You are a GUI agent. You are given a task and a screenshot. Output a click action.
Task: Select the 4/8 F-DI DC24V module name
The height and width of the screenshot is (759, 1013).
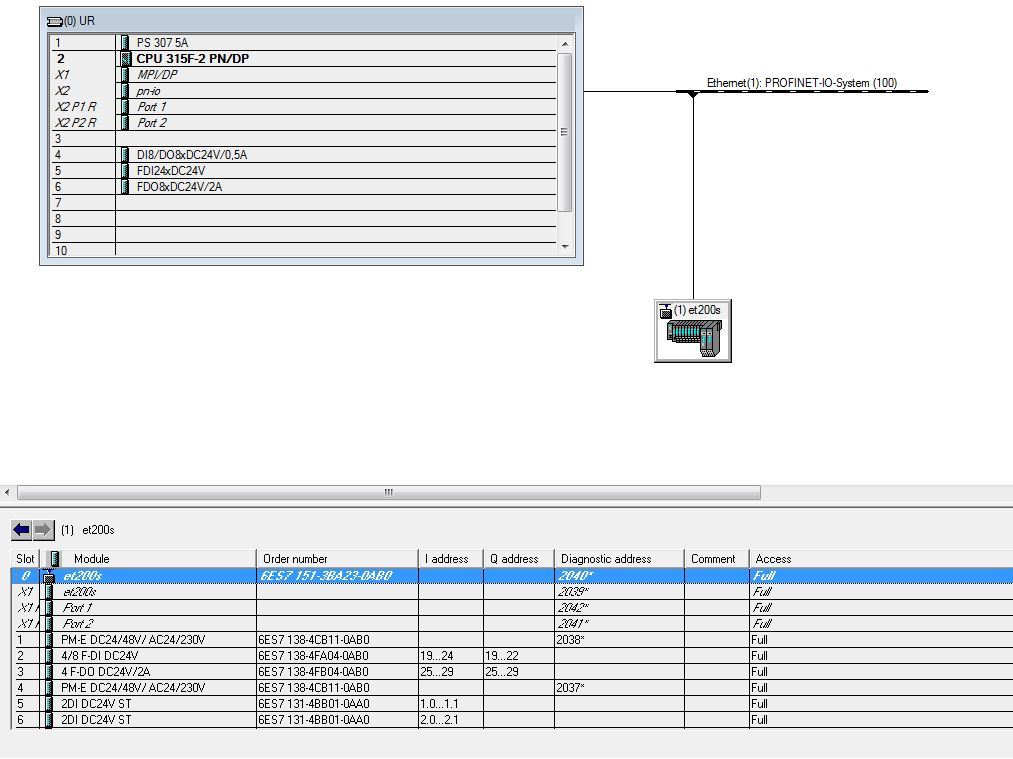pos(99,656)
